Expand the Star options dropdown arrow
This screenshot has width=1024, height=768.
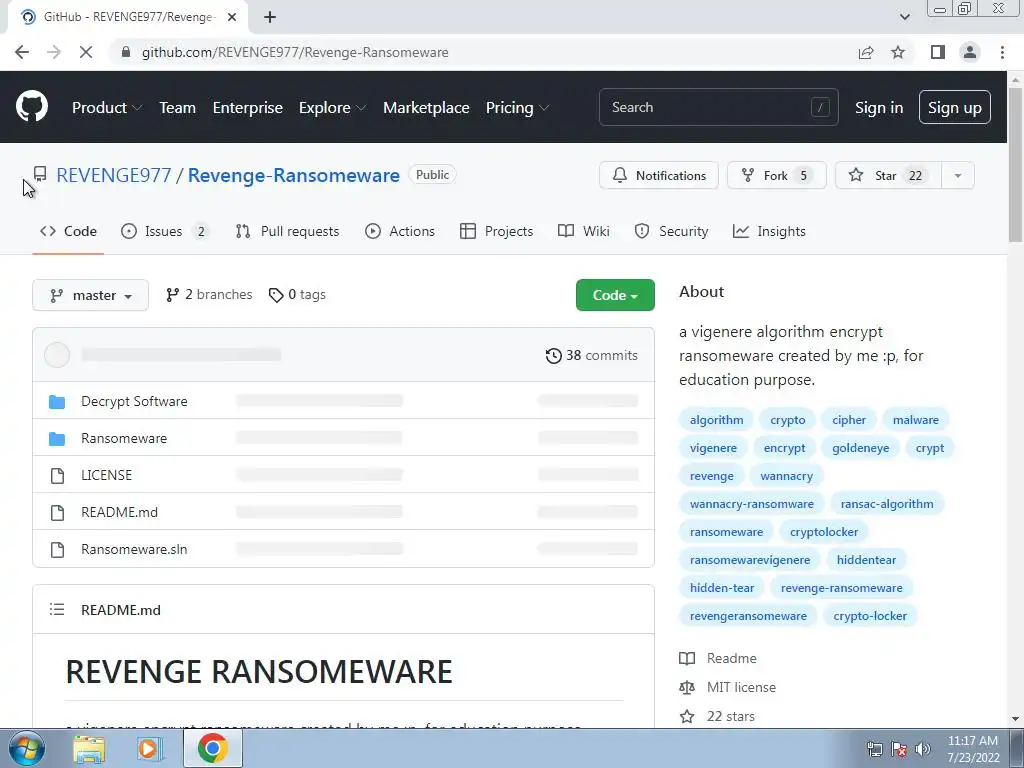957,176
